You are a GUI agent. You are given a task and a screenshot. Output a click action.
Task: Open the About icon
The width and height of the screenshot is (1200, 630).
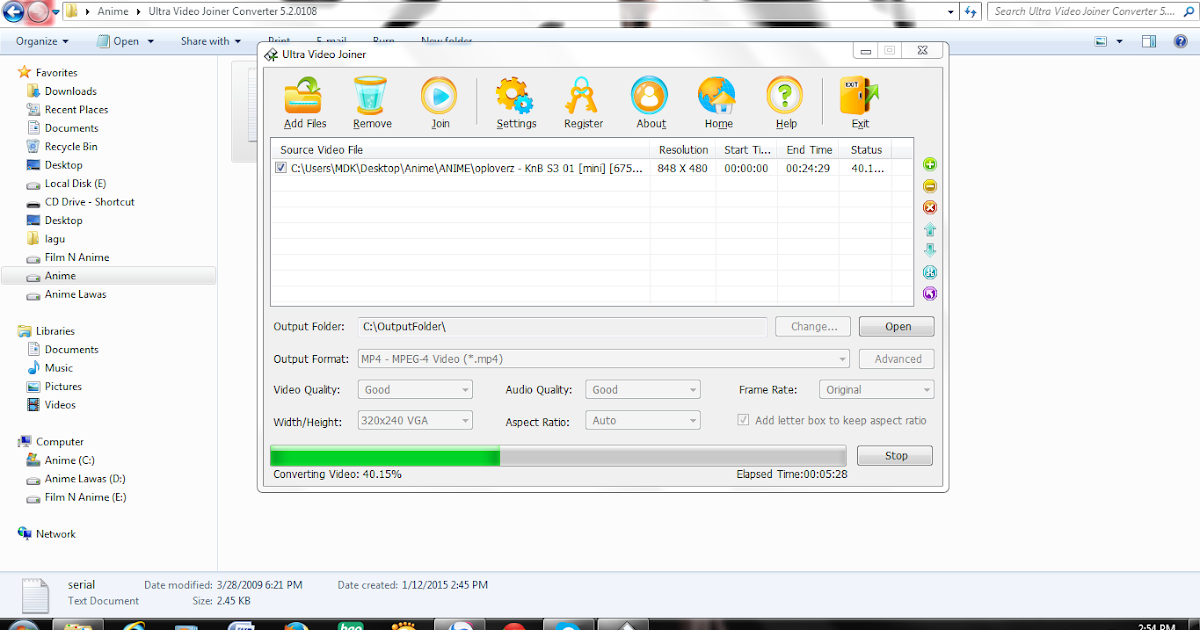coord(650,104)
